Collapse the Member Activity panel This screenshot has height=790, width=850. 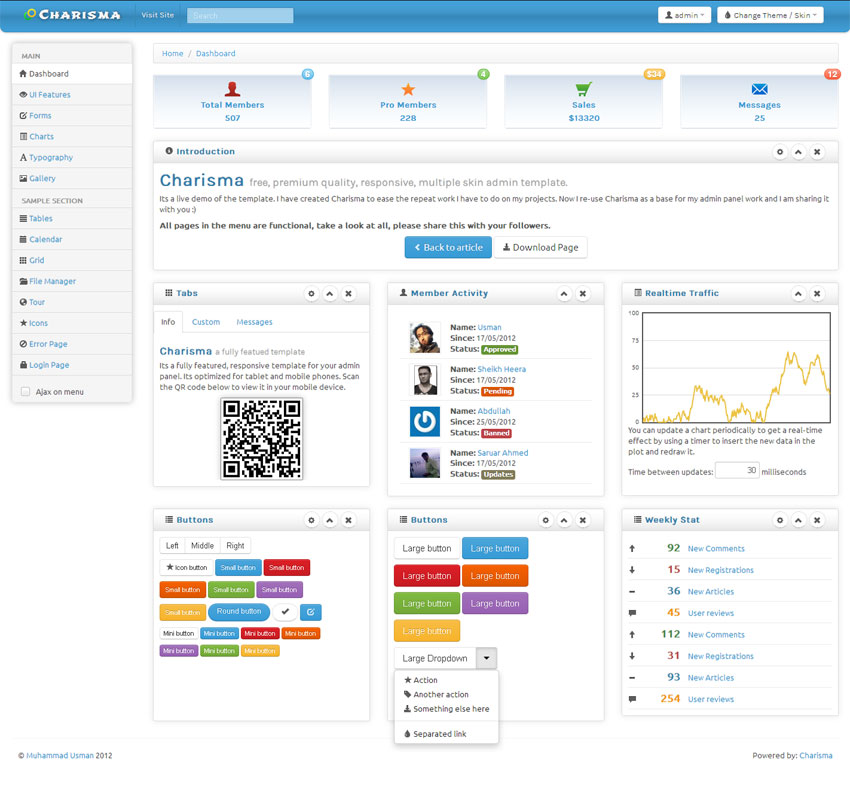point(564,294)
